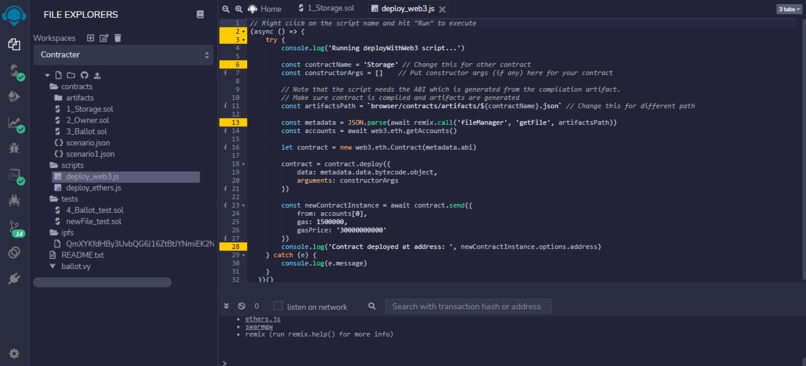Image resolution: width=806 pixels, height=366 pixels.
Task: Open the git plugin with 14 badge
Action: point(16,229)
